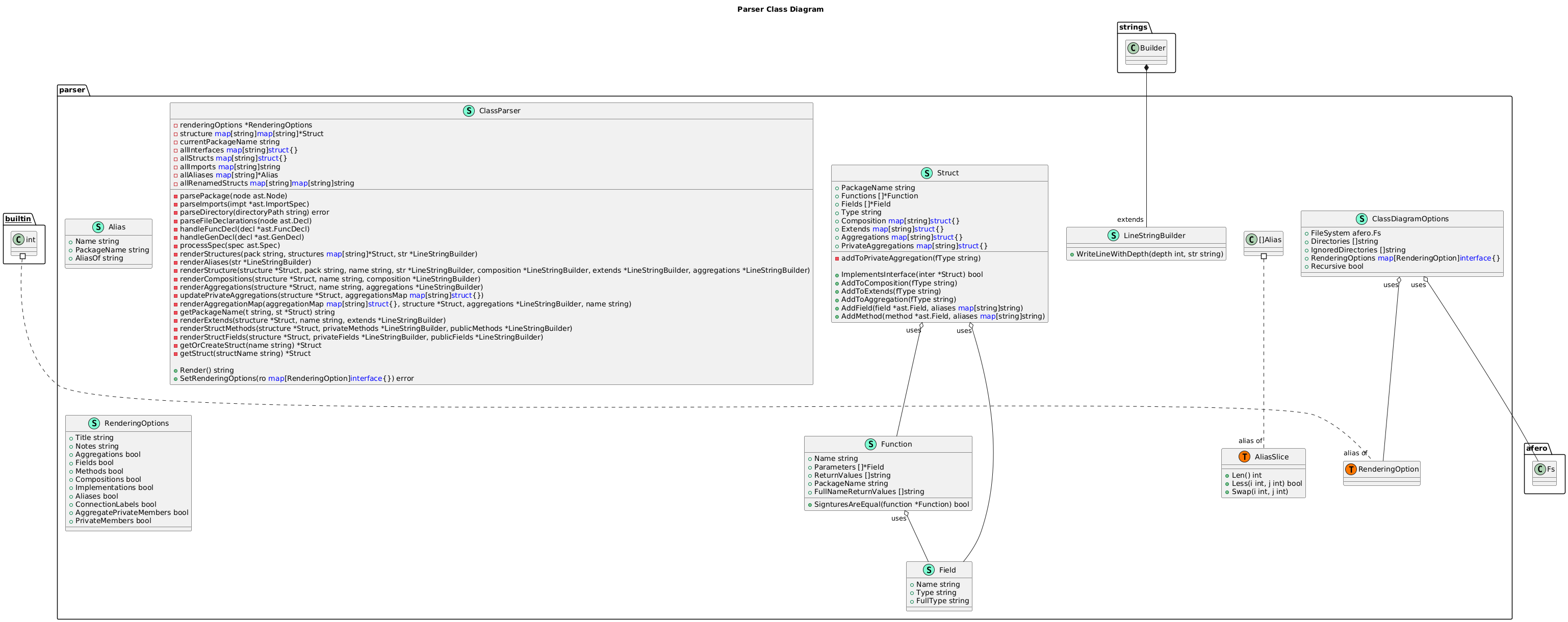The image size is (1568, 622).
Task: Click PrivateMembers bool field
Action: 110,521
